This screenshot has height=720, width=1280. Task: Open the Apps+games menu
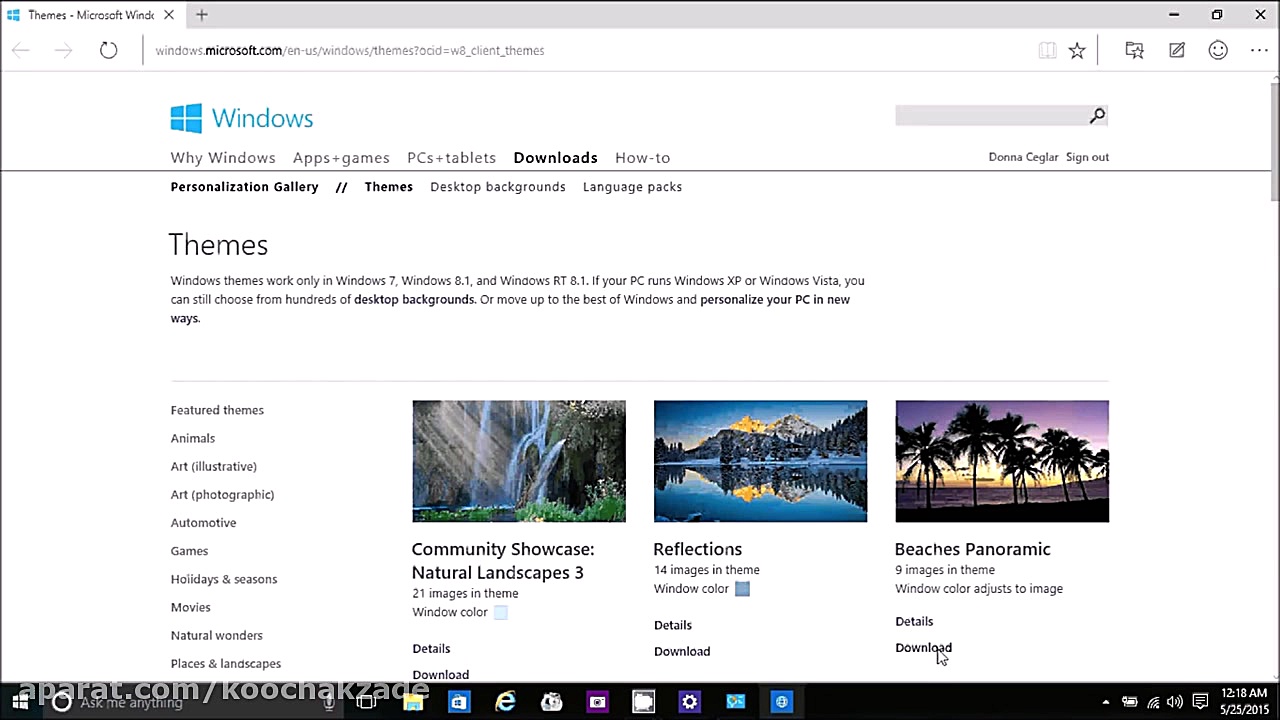(341, 158)
